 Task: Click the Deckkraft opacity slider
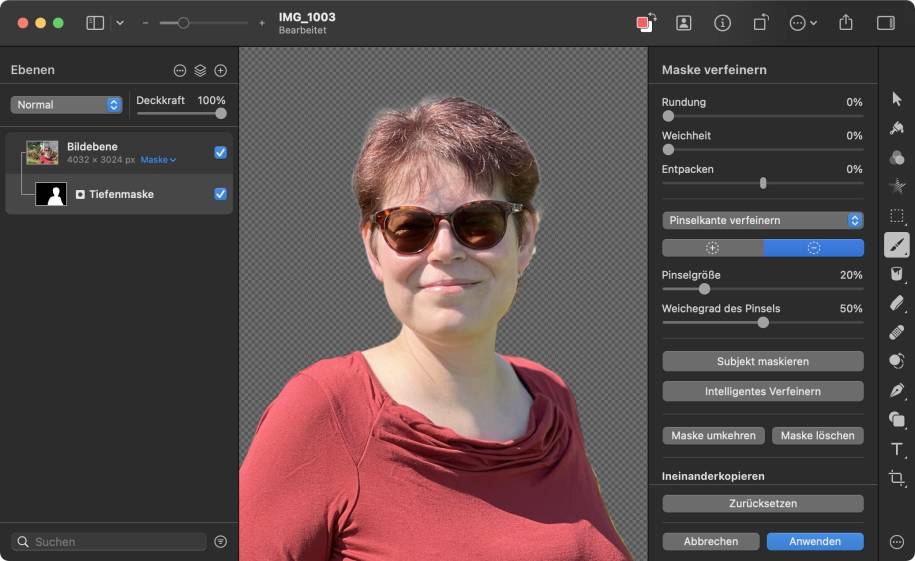tap(181, 114)
